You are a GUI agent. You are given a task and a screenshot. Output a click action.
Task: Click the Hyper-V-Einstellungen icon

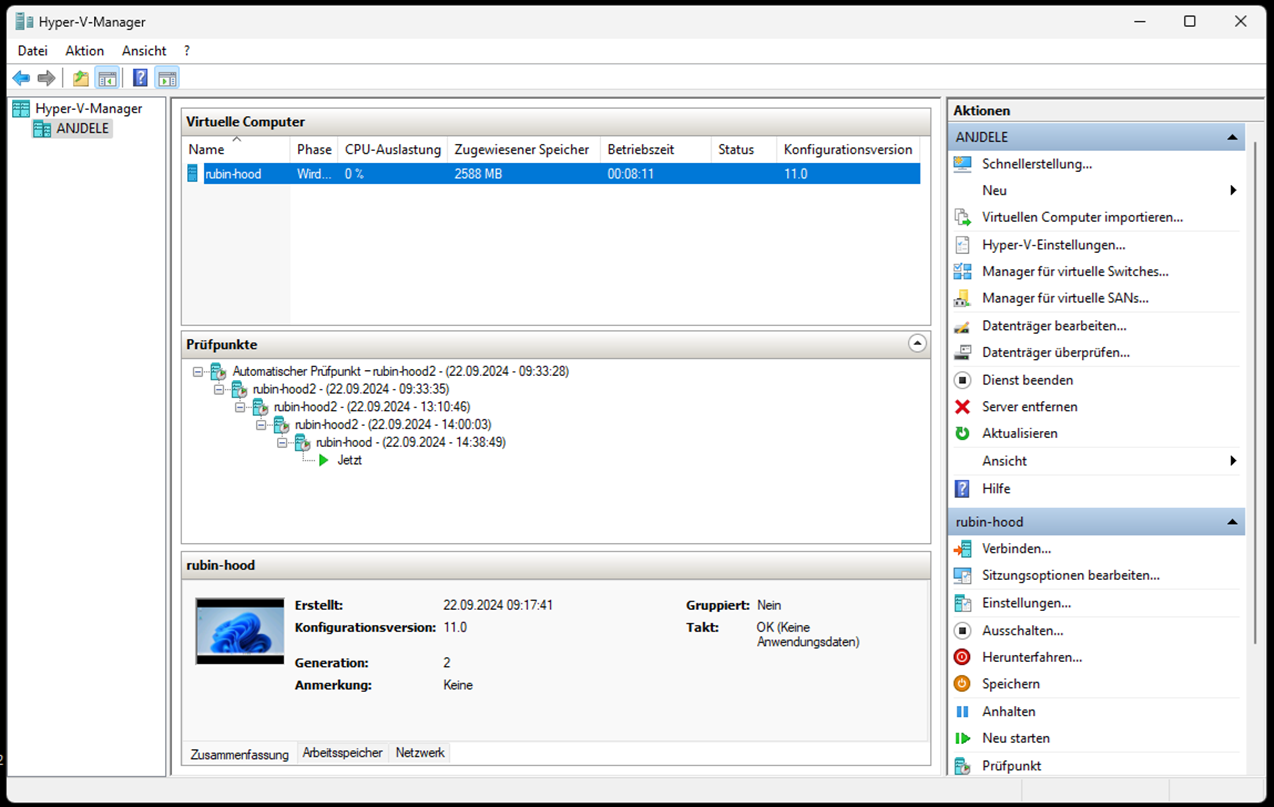pos(962,244)
